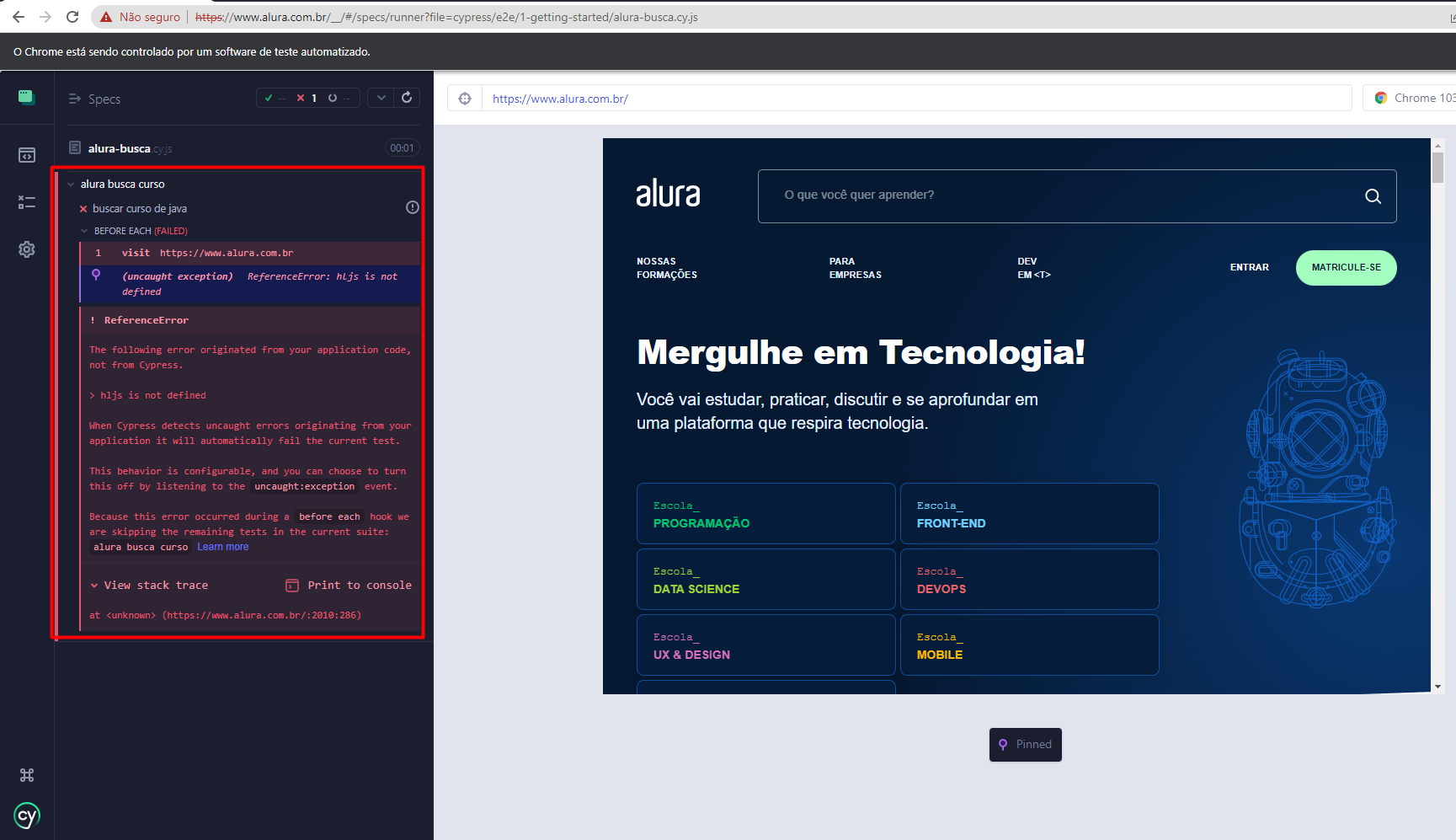Open stack trace alura.com.br link

click(262, 615)
